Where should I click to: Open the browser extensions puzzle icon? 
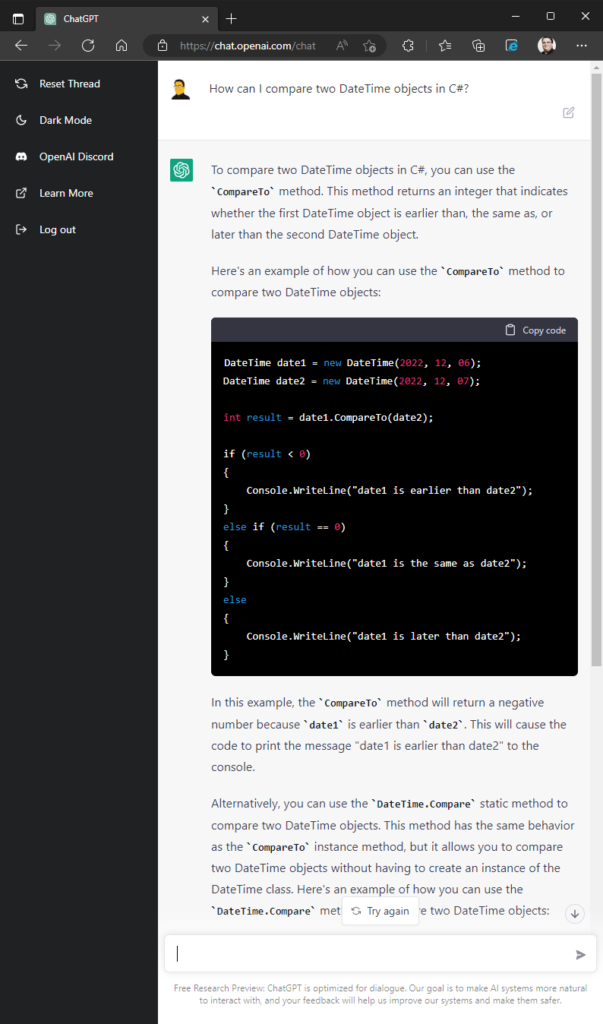pos(408,46)
